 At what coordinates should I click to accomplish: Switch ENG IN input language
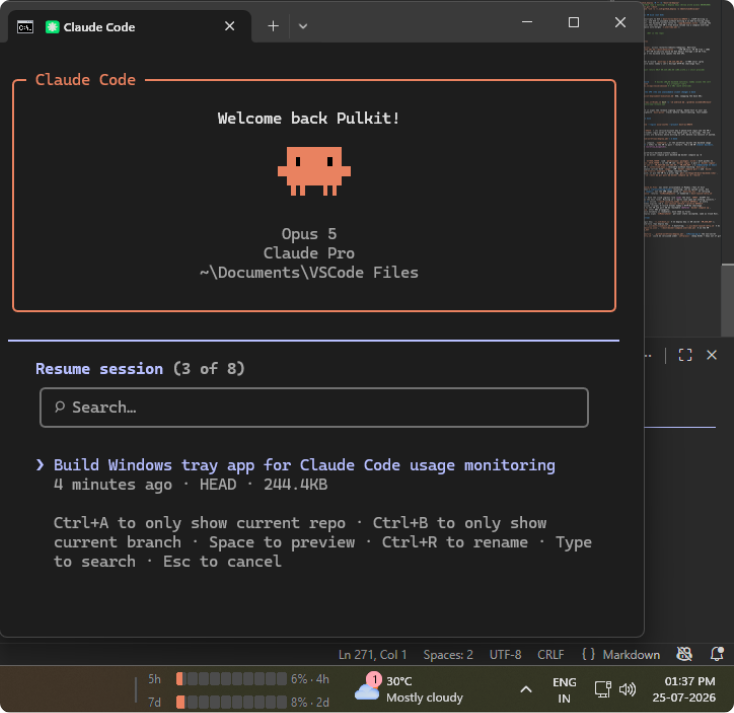pyautogui.click(x=564, y=690)
